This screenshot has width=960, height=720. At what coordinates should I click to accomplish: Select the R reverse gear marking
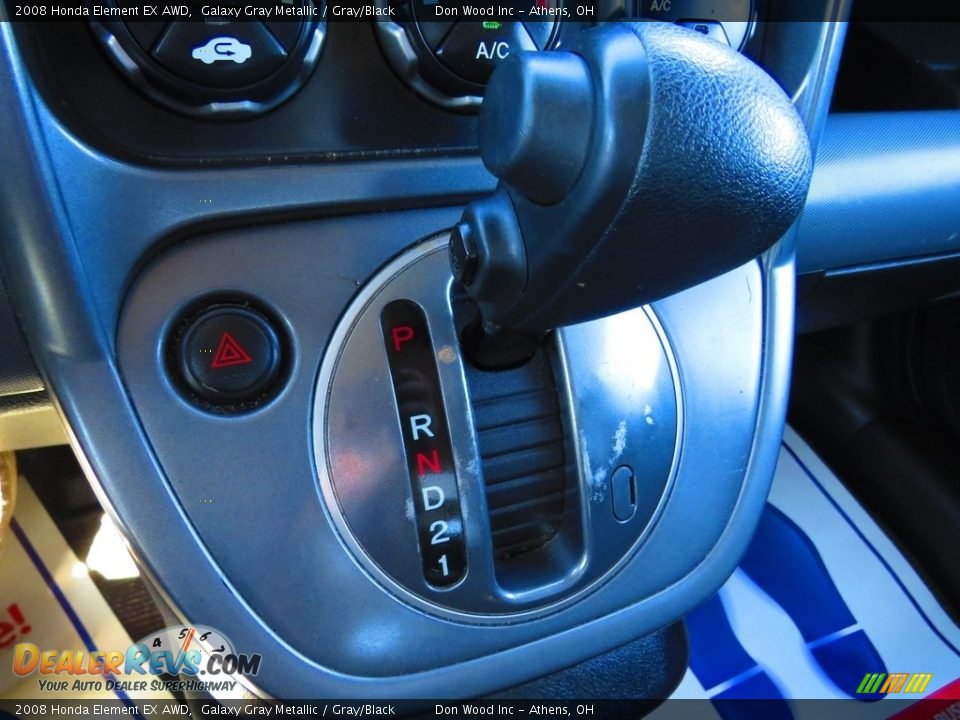point(421,427)
